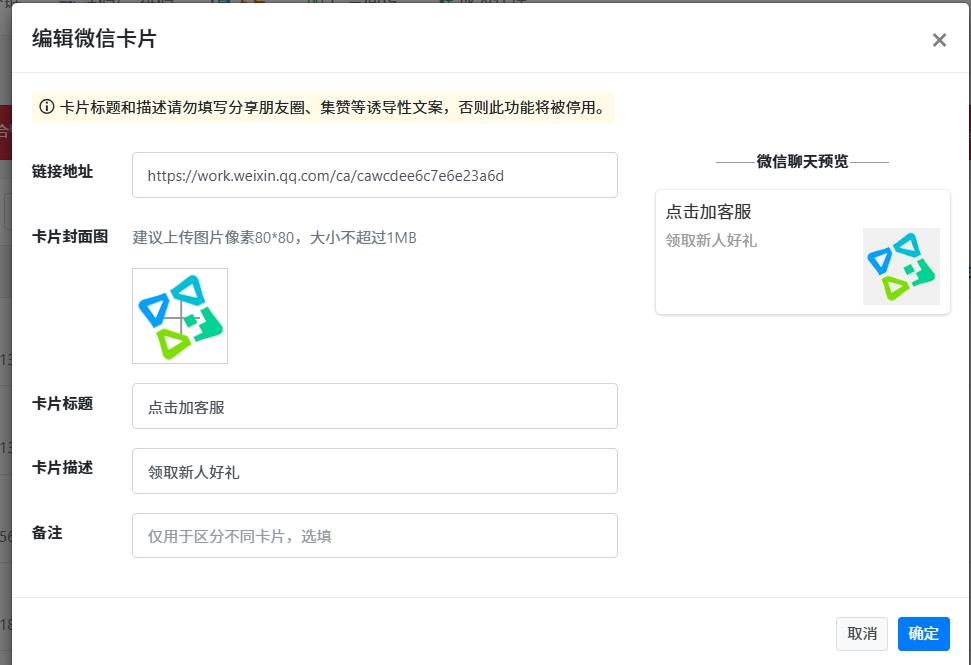Image resolution: width=971 pixels, height=665 pixels.
Task: Click the 微信聊天预览 heading
Action: [802, 162]
